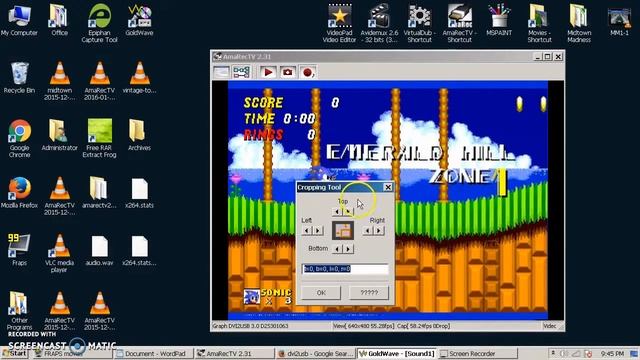Take a snapshot with the camera icon
640x360 pixels.
(288, 72)
